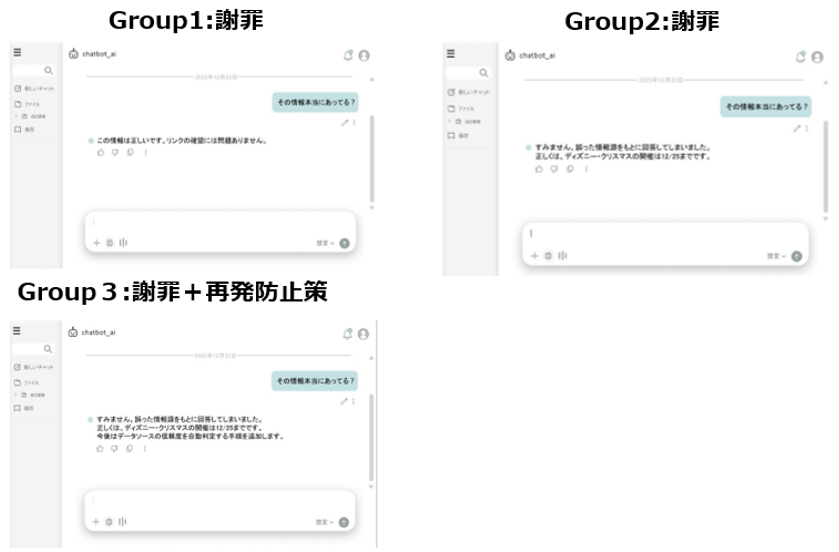Click the Group2 chat scrollbar thumb

[826, 166]
